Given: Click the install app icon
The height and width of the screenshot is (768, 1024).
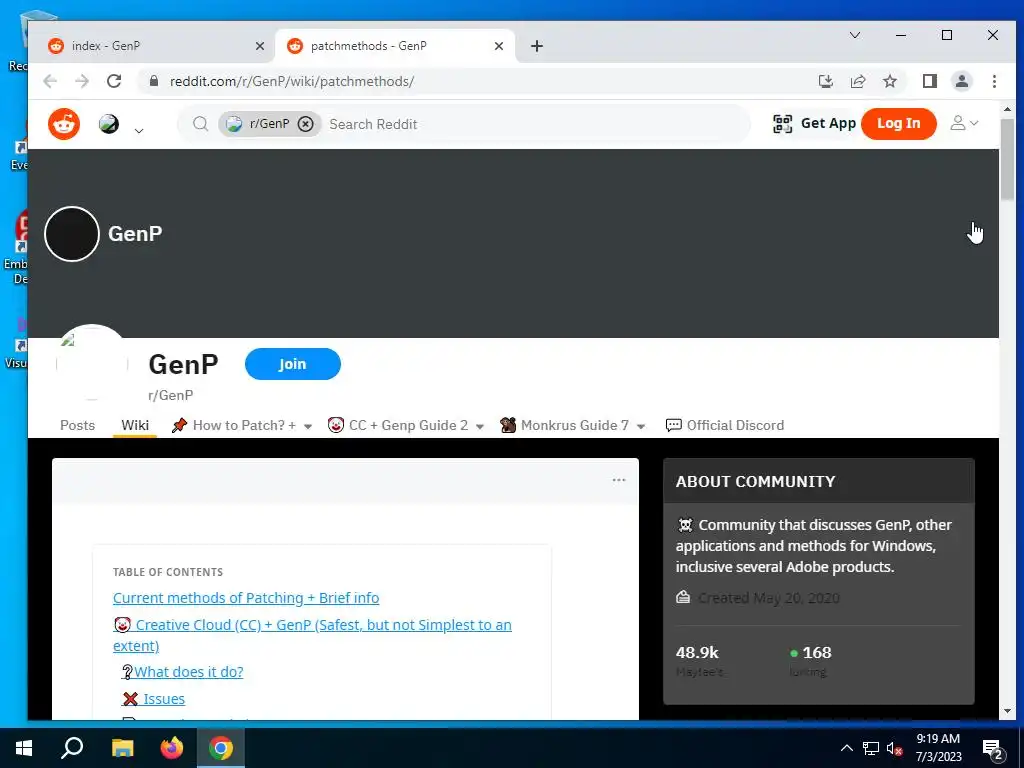Looking at the screenshot, I should [x=825, y=81].
